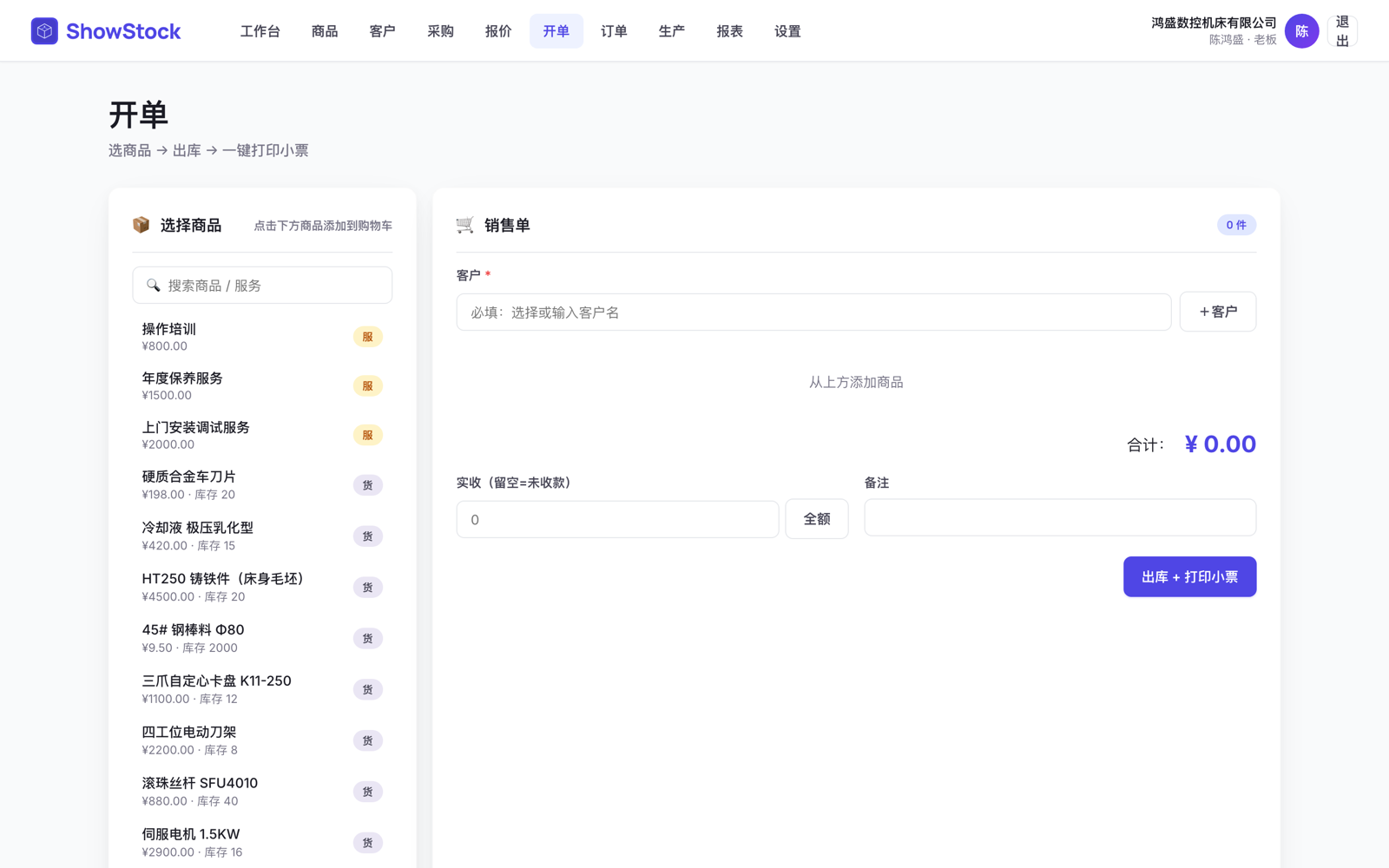The width and height of the screenshot is (1389, 868).
Task: Click the 0 件 item count badge
Action: [x=1236, y=225]
